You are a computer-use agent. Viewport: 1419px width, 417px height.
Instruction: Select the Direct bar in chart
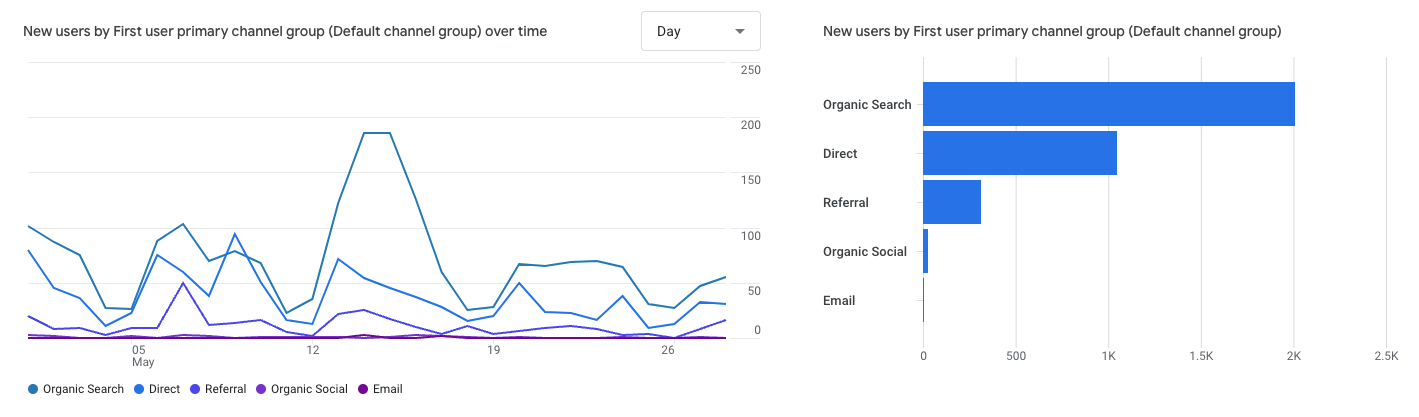click(1019, 153)
